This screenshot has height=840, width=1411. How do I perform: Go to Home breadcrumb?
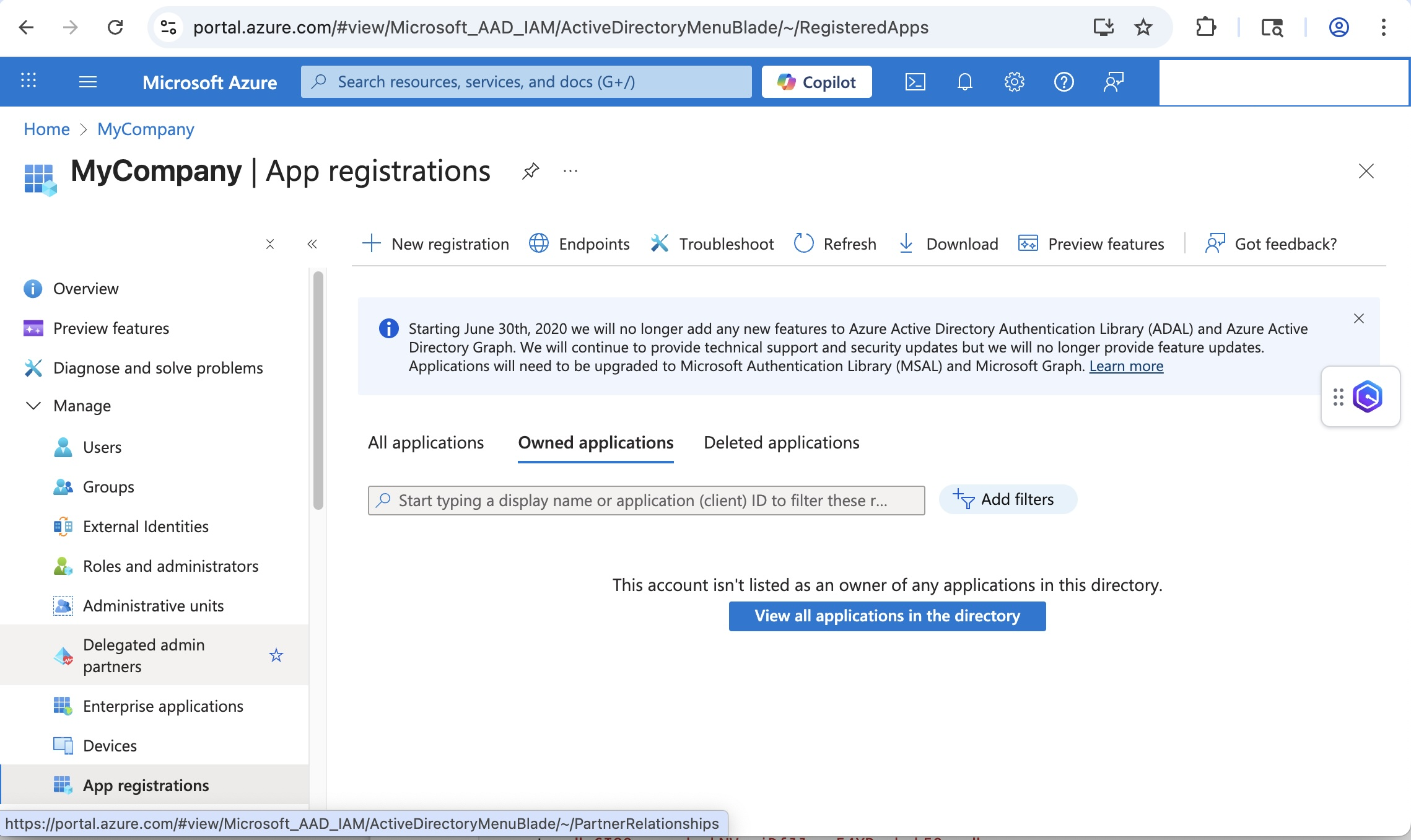(x=46, y=129)
